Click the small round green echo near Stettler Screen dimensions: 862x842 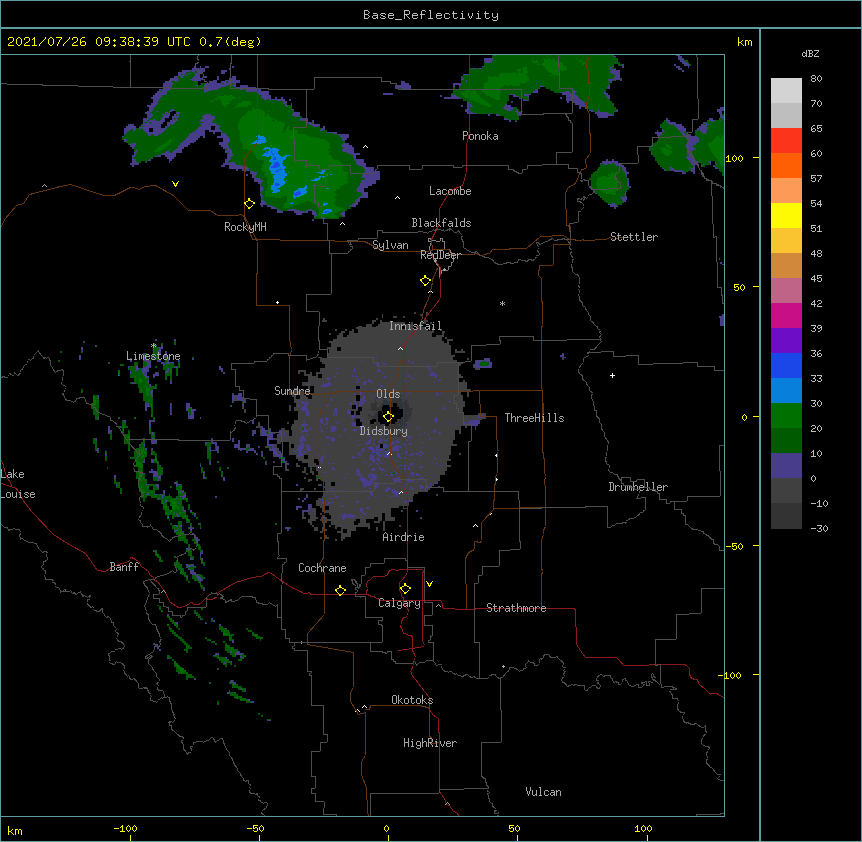pos(609,184)
